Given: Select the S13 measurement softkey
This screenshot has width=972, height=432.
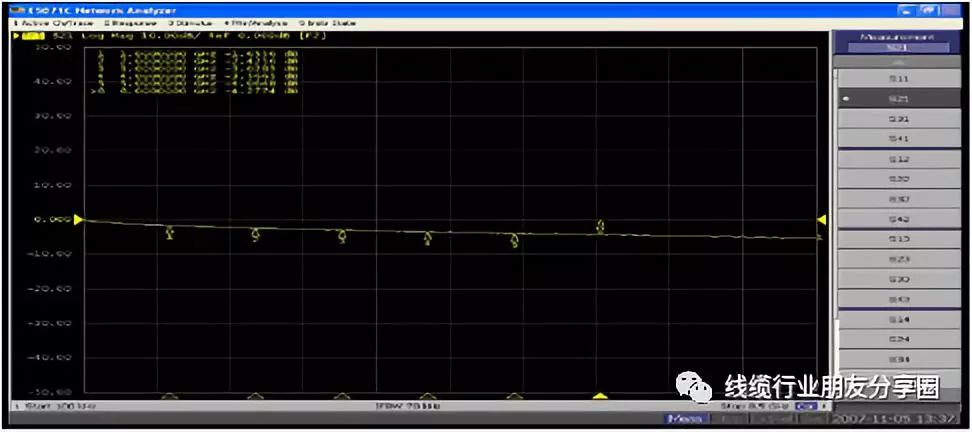Looking at the screenshot, I should point(898,239).
